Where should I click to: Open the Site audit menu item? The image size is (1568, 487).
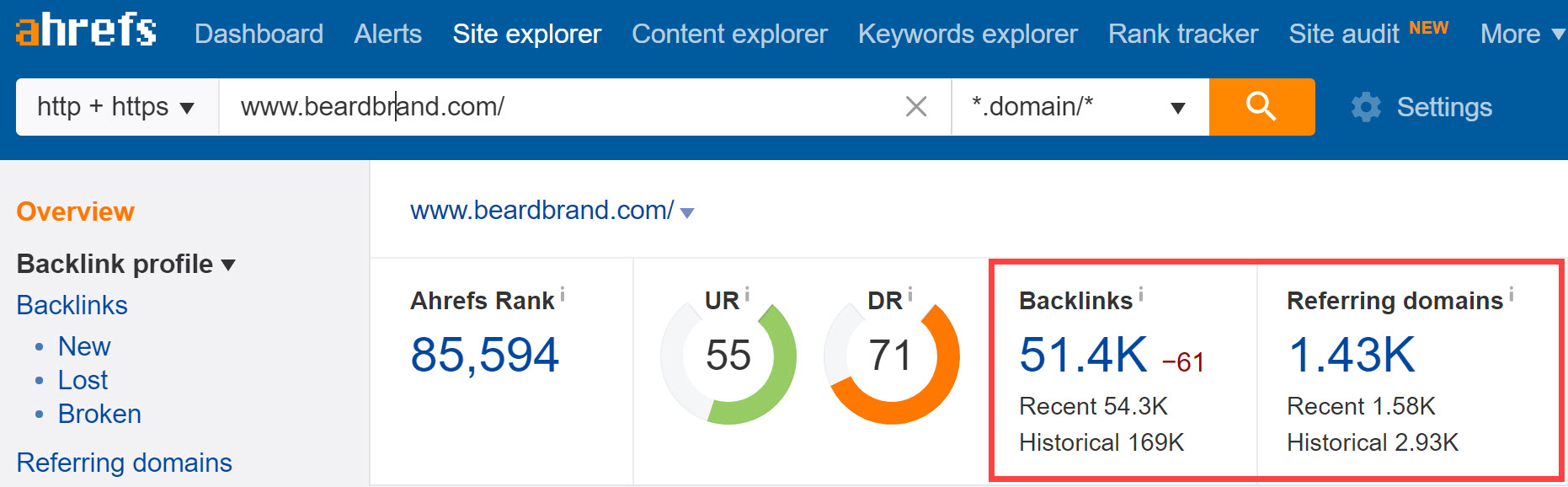(1344, 34)
